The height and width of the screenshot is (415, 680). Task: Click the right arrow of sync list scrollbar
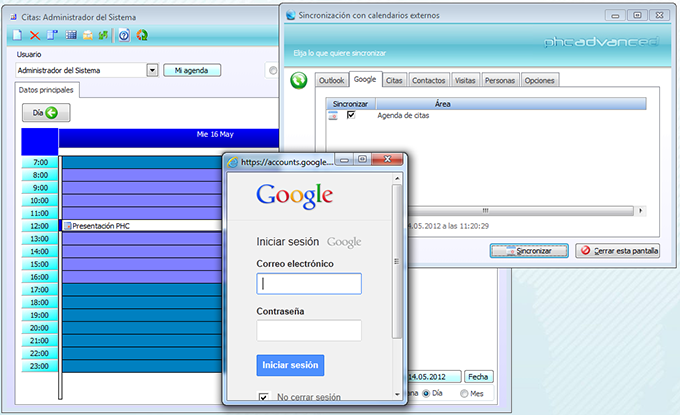tap(641, 211)
